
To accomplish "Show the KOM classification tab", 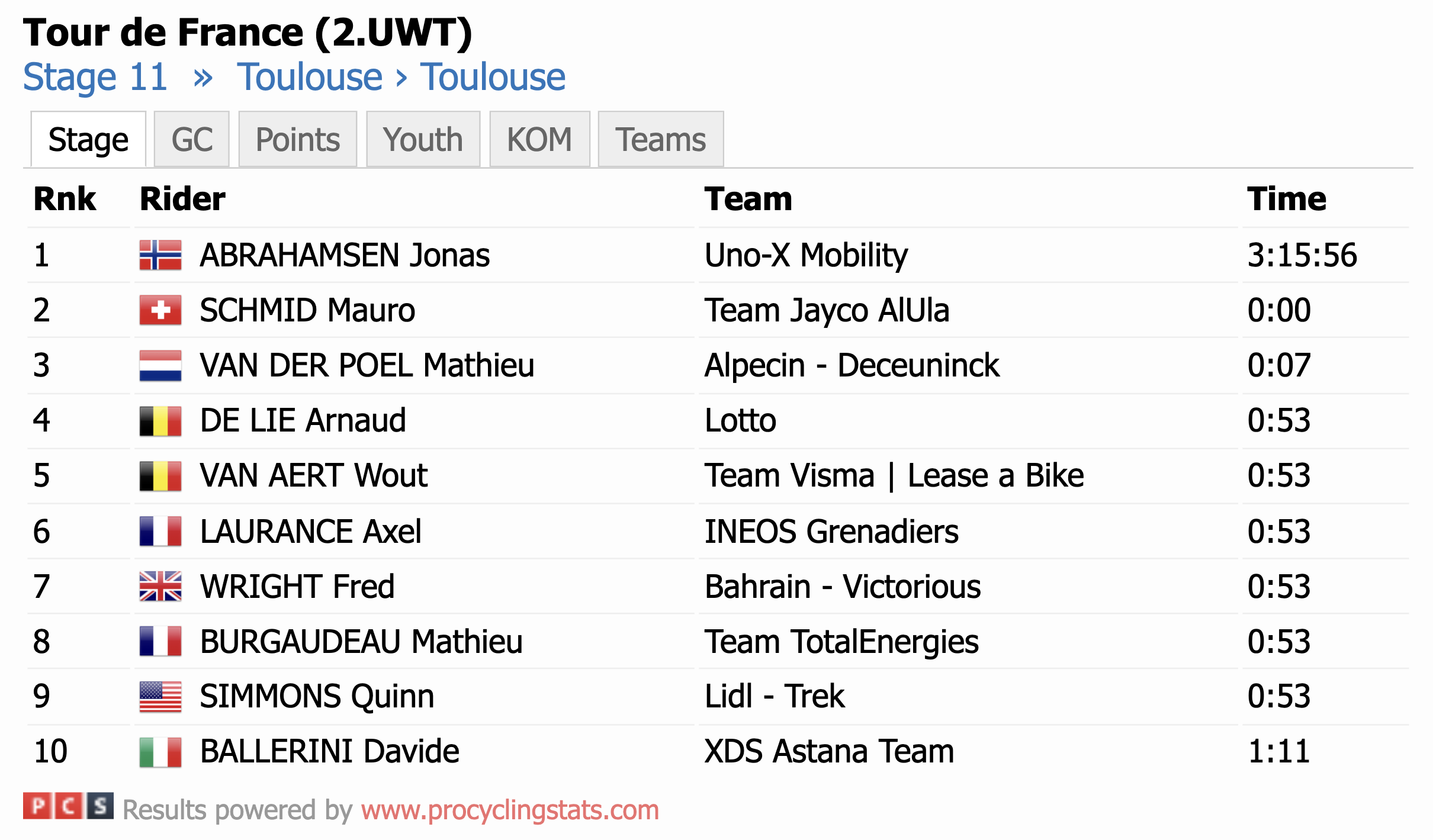I will point(539,139).
